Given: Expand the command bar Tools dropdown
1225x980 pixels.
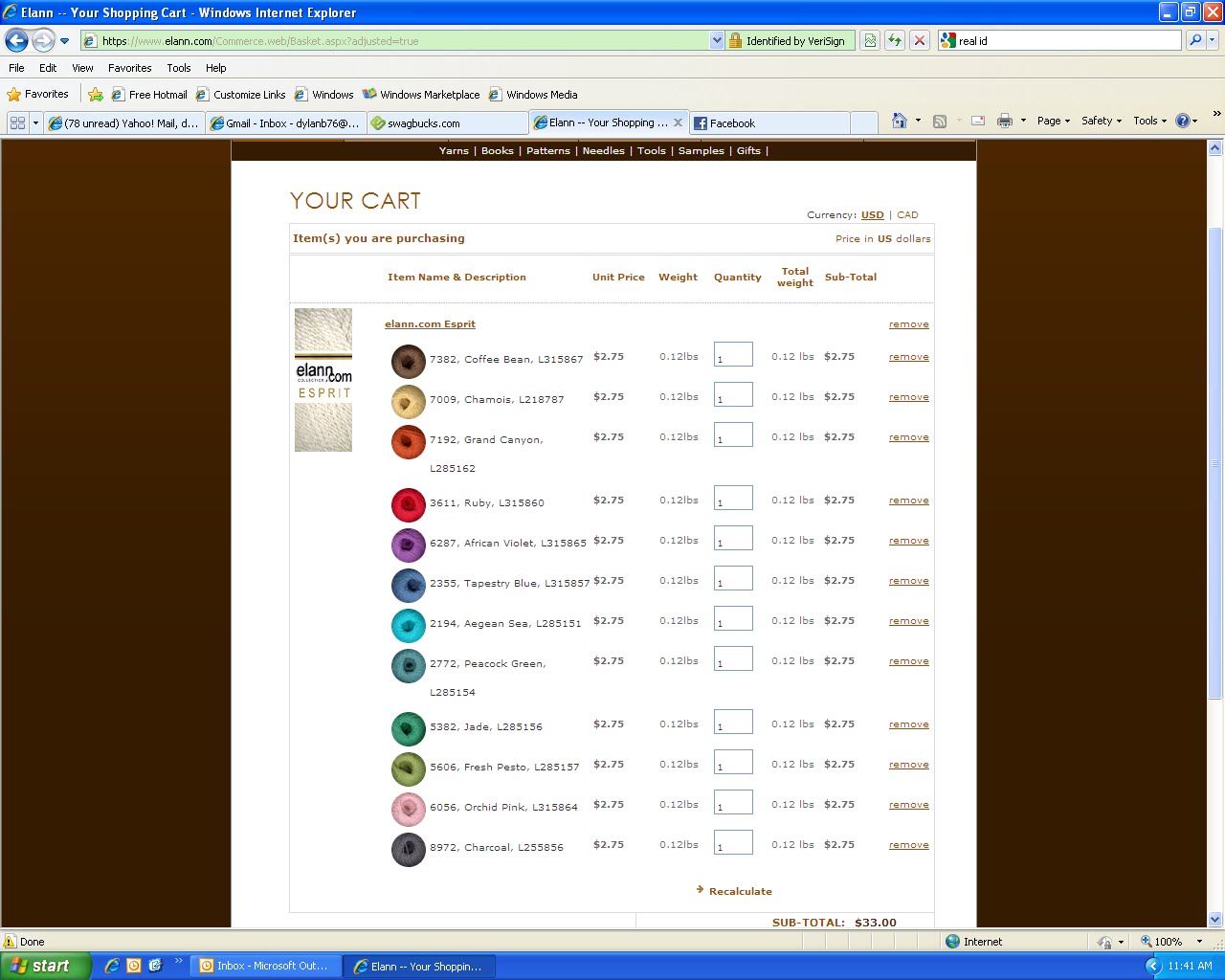Looking at the screenshot, I should (x=1150, y=121).
